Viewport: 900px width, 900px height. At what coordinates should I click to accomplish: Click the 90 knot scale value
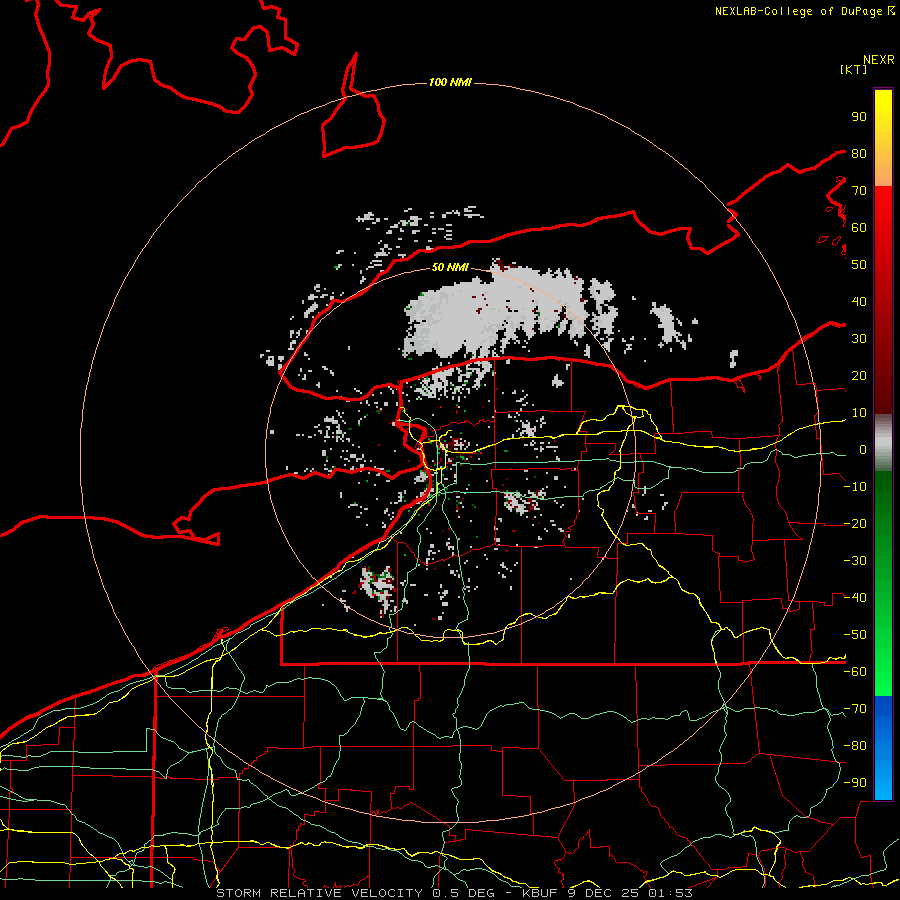coord(859,117)
